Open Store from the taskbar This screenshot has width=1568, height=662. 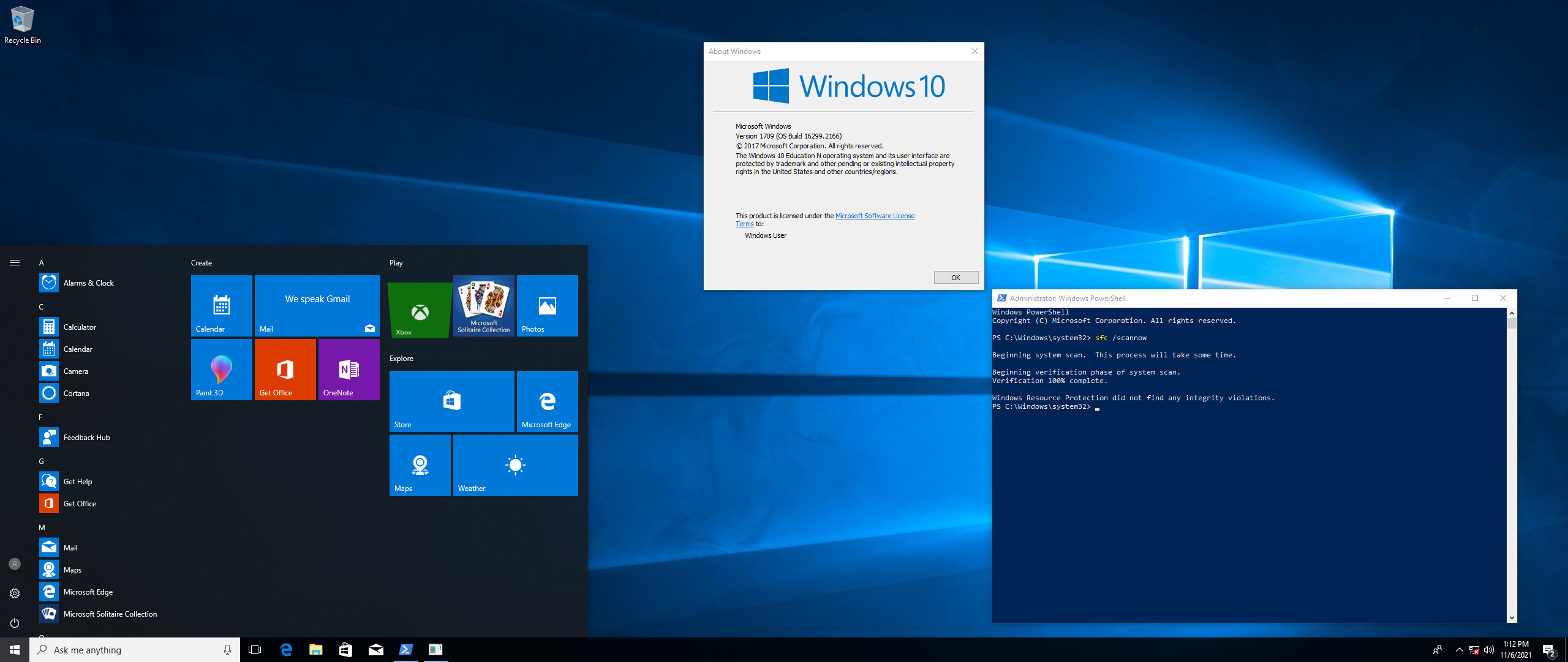point(345,650)
